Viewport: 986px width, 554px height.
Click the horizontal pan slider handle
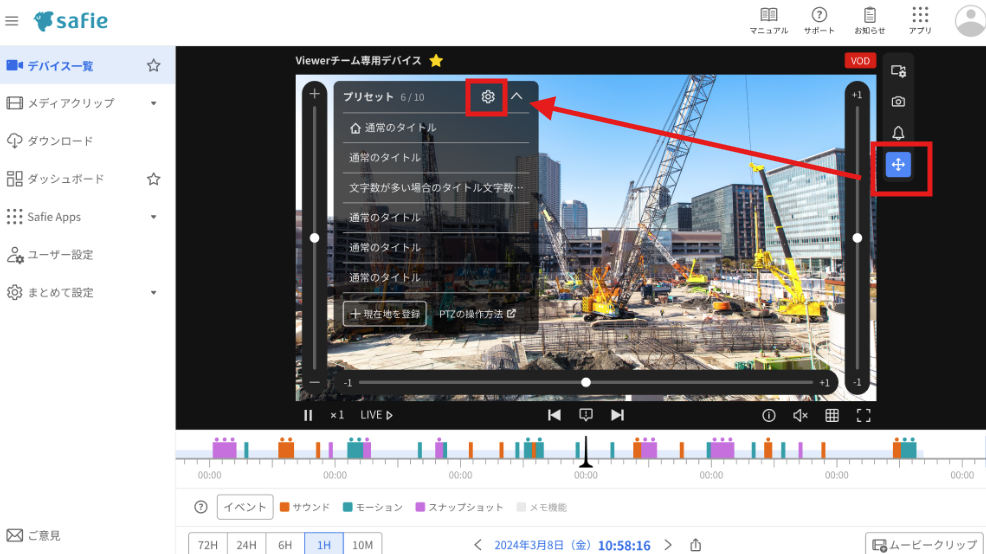[x=586, y=382]
